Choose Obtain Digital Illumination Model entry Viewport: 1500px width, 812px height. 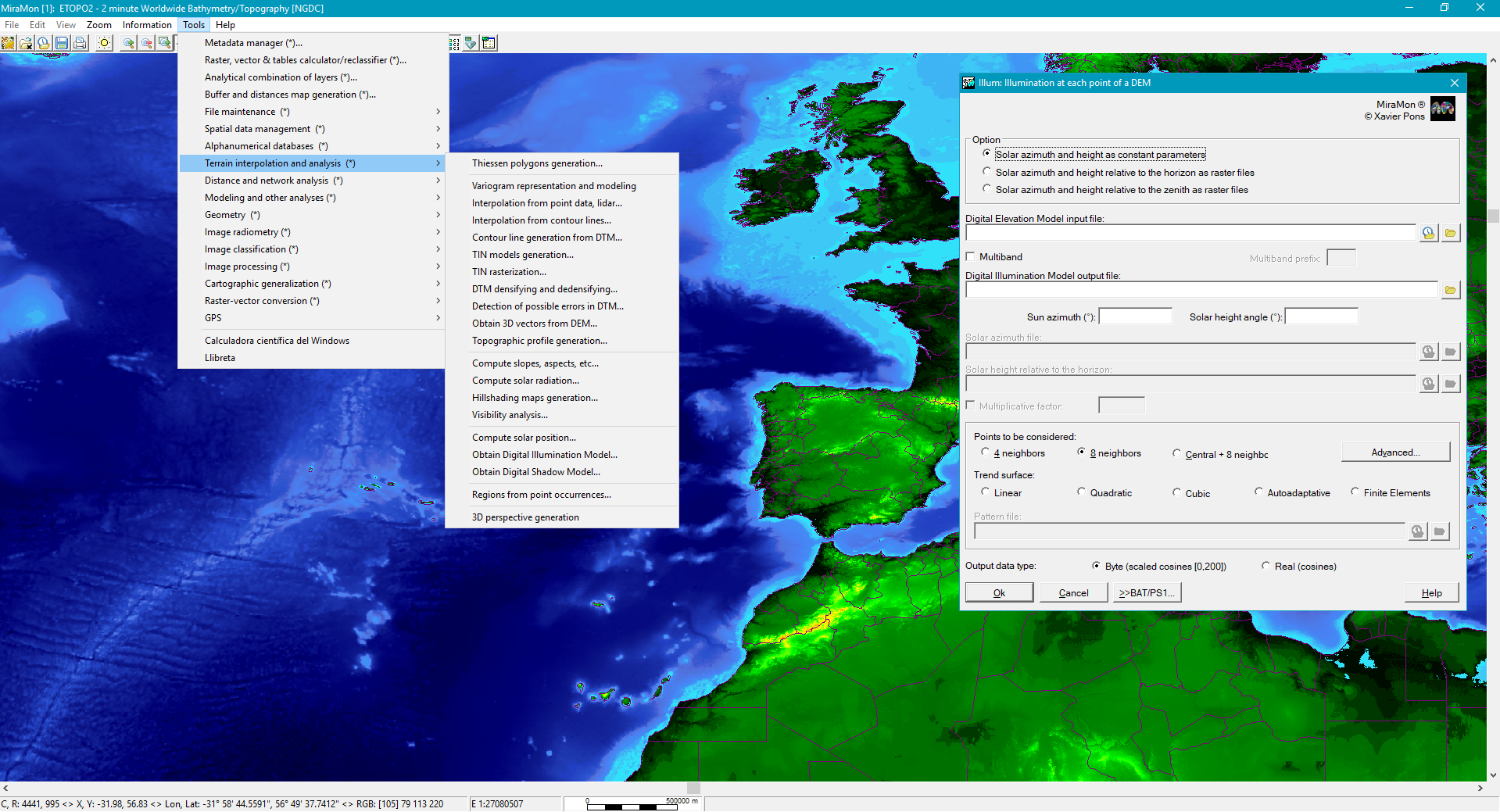tap(562, 455)
